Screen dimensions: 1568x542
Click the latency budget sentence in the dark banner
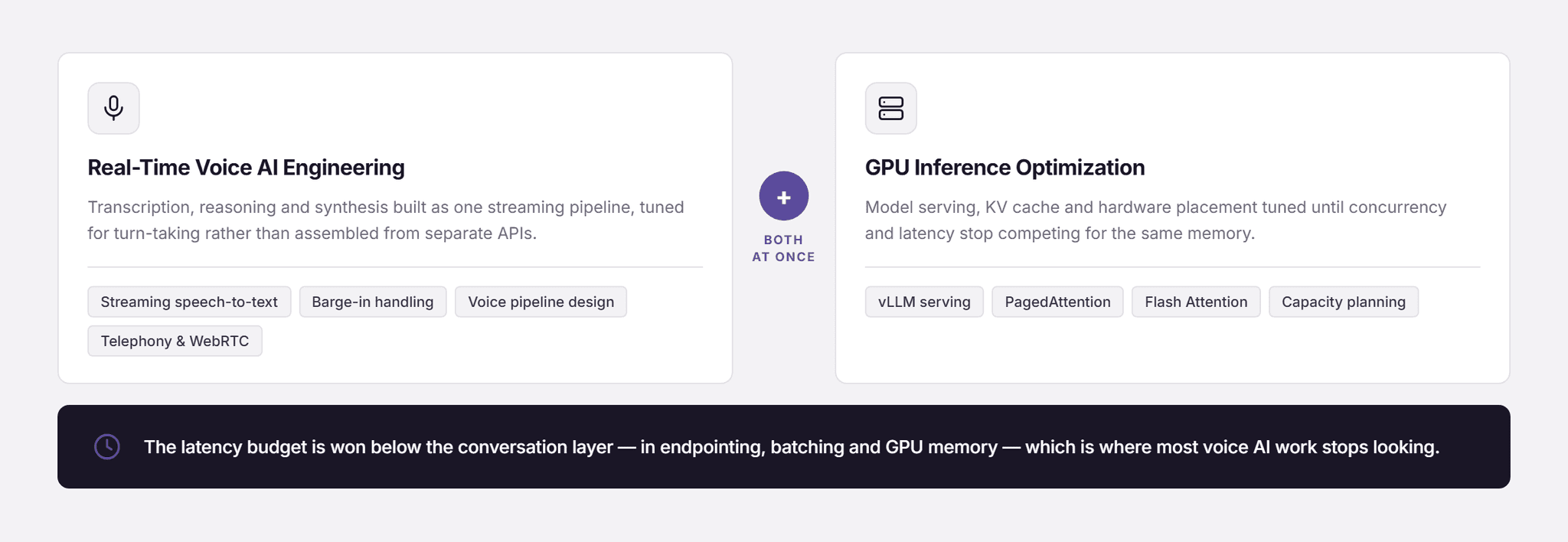[x=792, y=447]
